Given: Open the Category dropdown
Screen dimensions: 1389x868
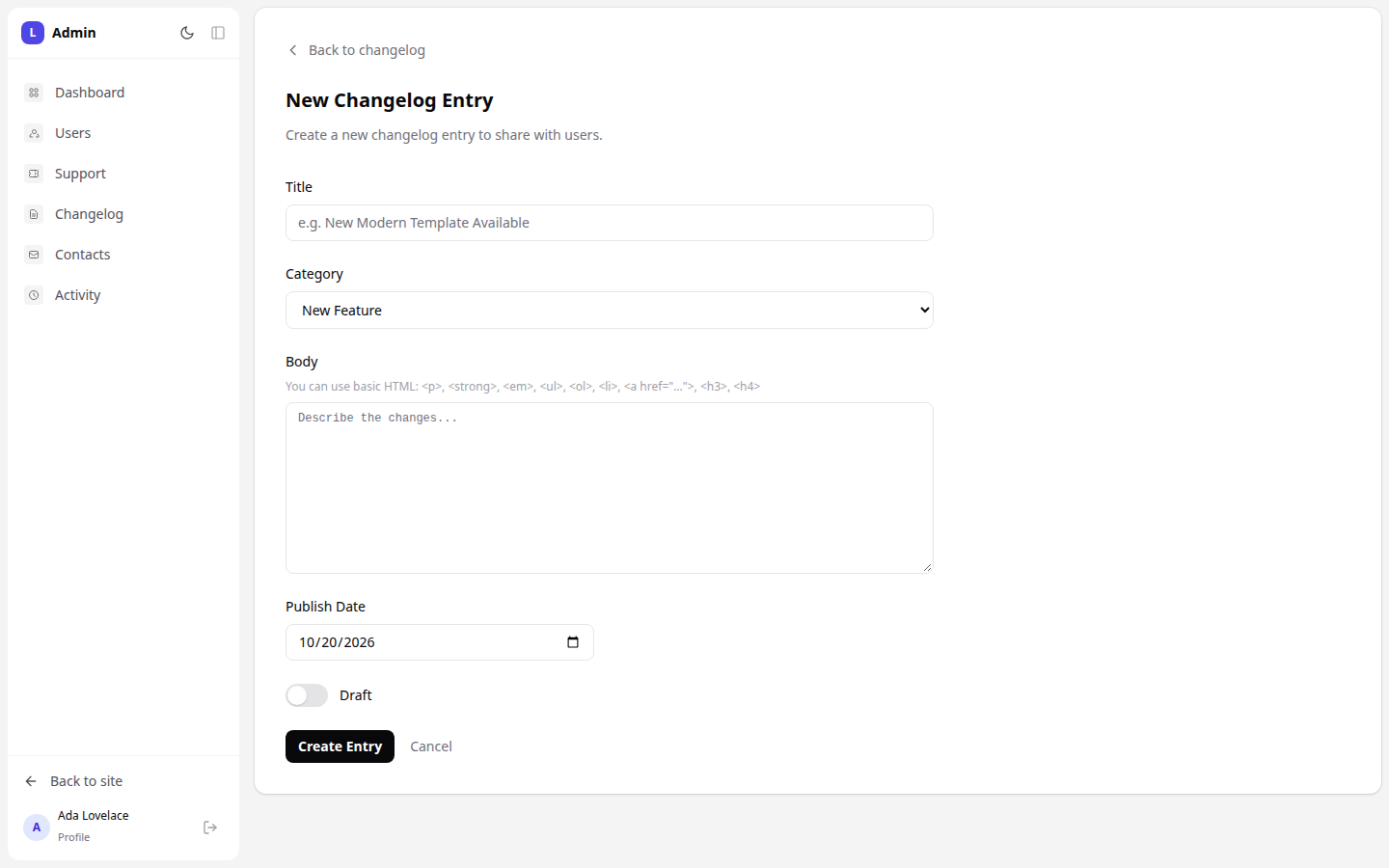Looking at the screenshot, I should [x=610, y=311].
